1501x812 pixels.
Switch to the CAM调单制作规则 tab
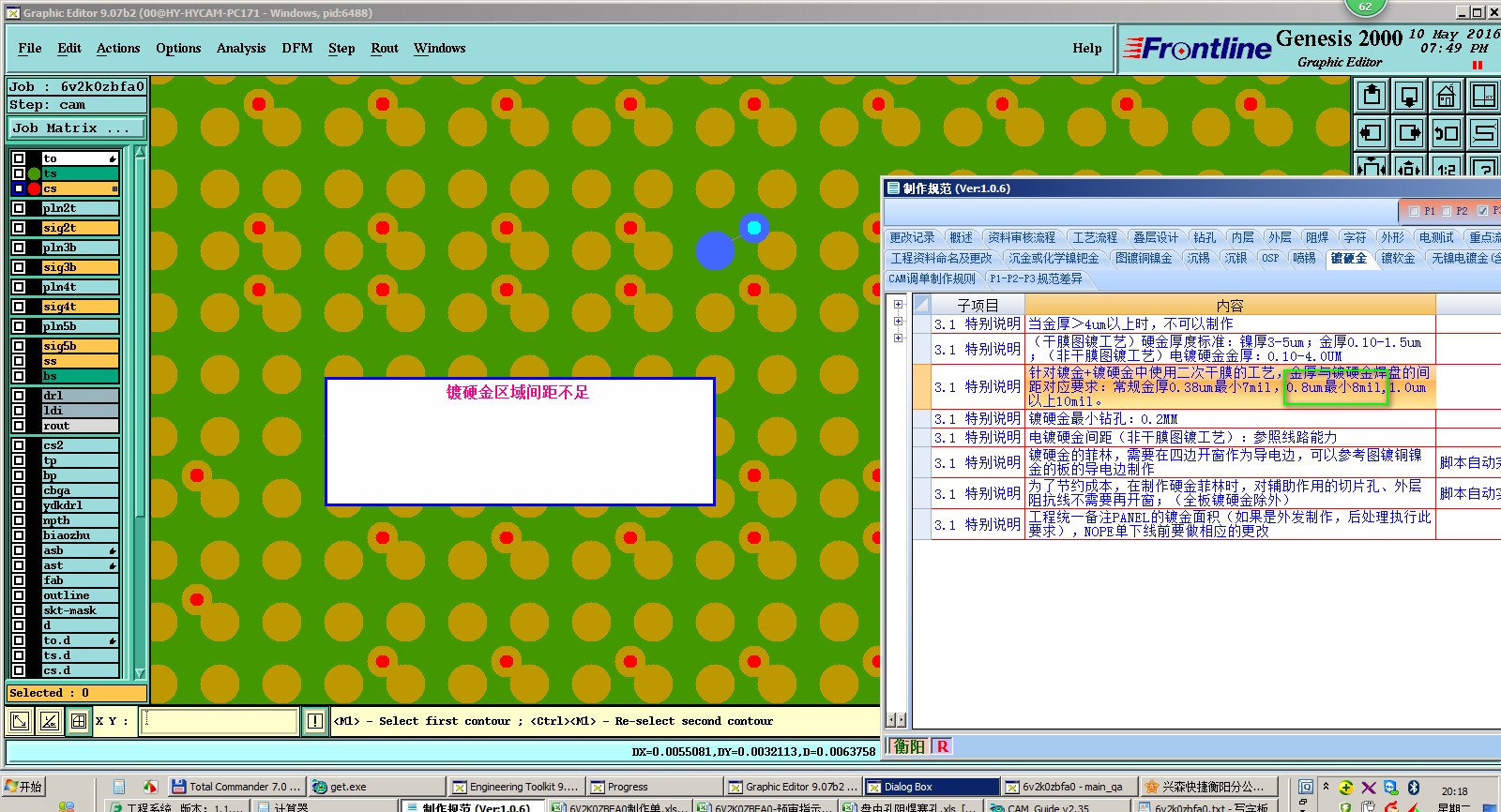click(932, 278)
